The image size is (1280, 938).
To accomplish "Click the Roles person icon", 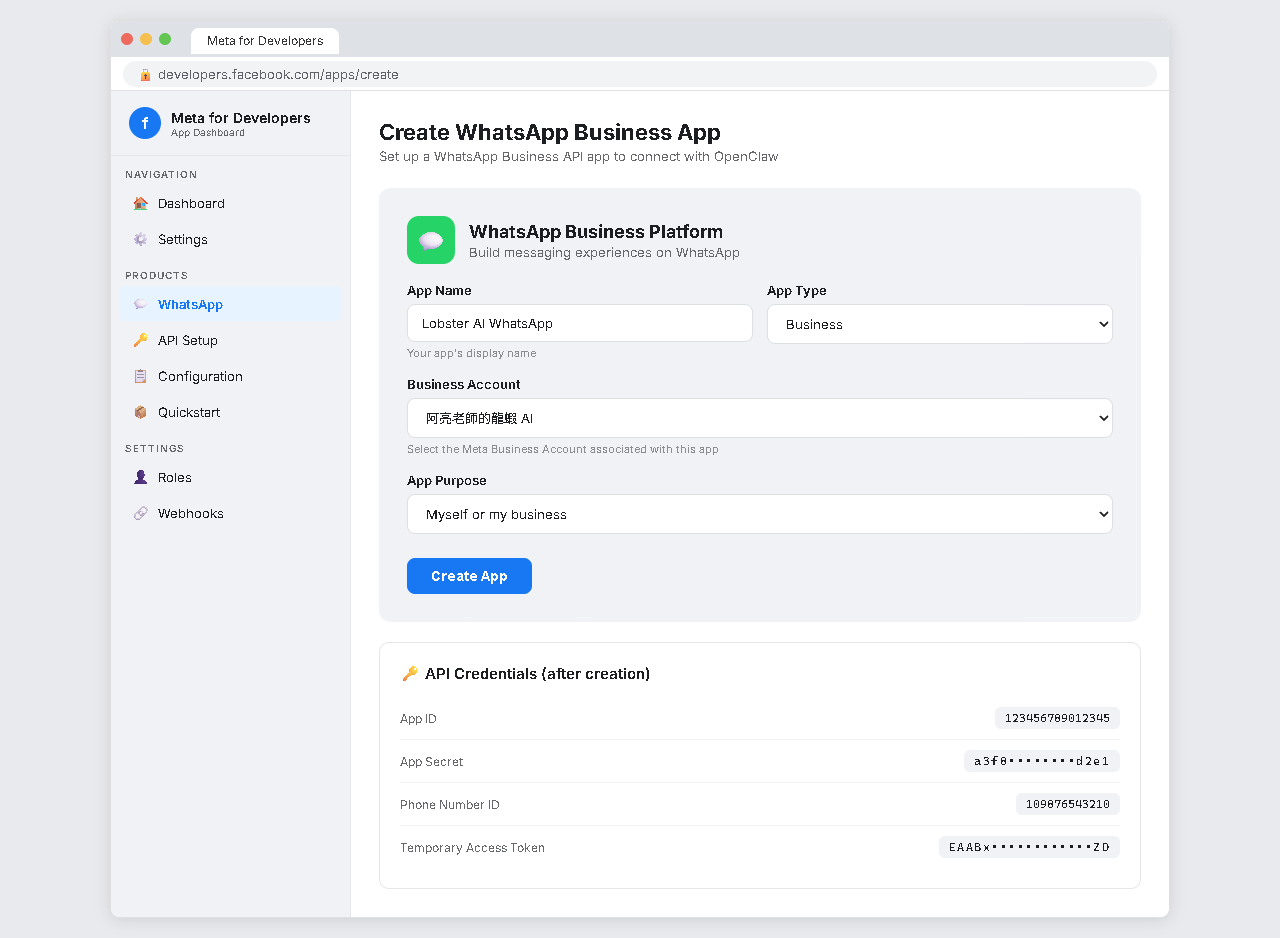I will [x=140, y=478].
